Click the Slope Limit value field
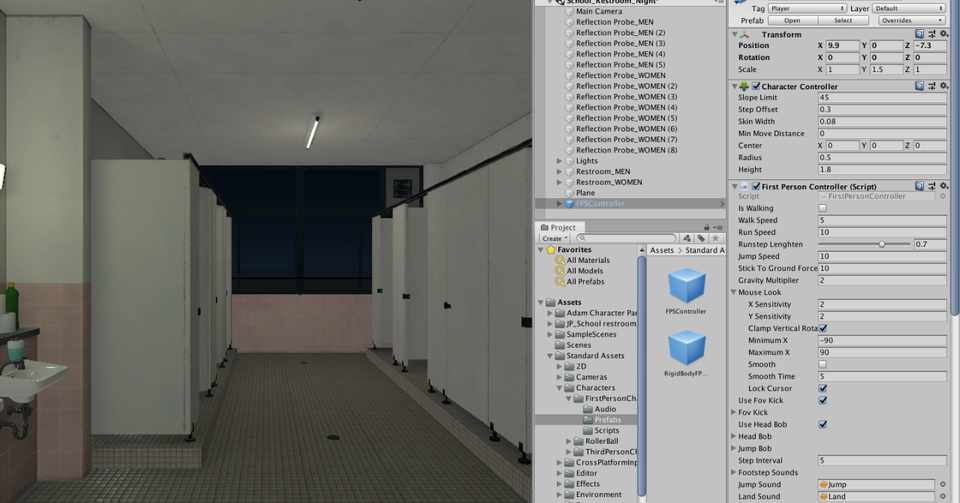The height and width of the screenshot is (503, 960). [x=882, y=97]
